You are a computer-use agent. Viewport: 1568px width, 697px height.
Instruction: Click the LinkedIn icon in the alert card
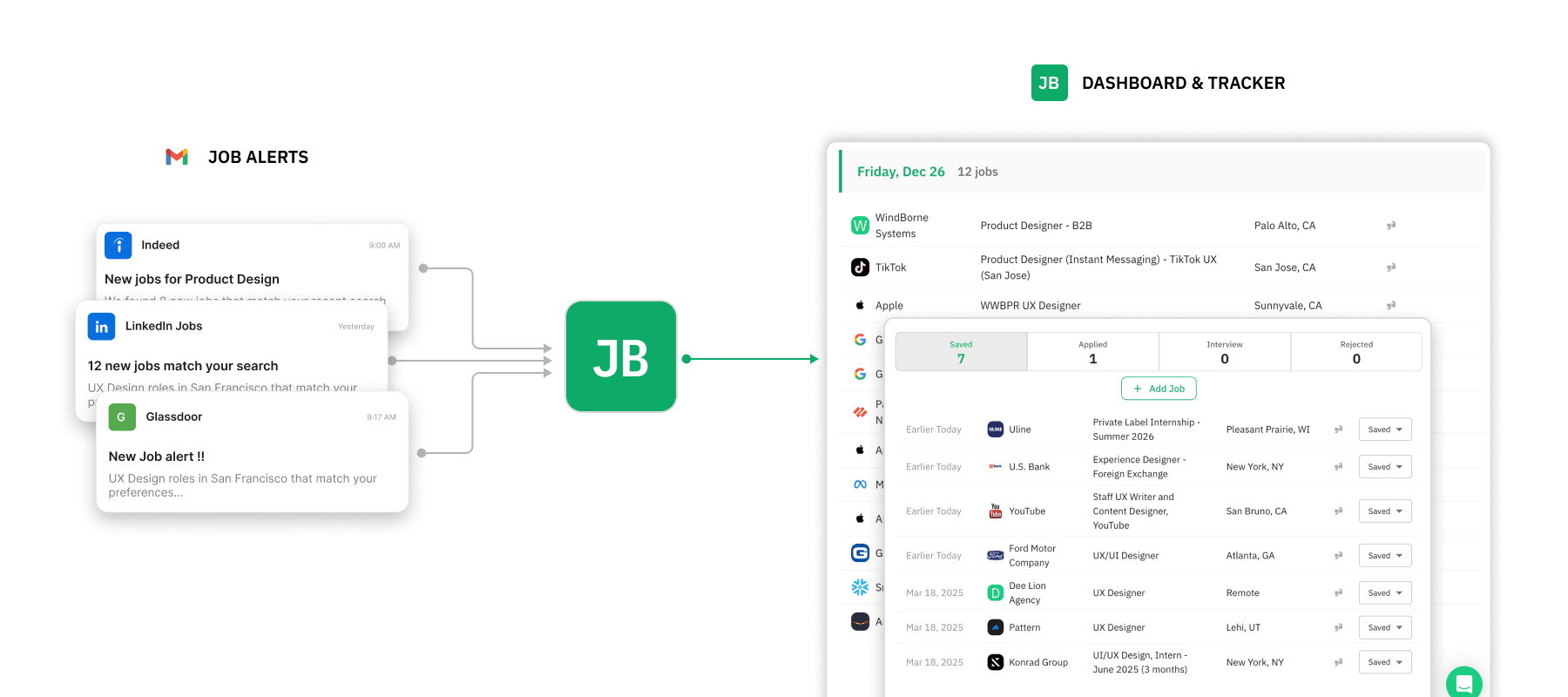[102, 327]
